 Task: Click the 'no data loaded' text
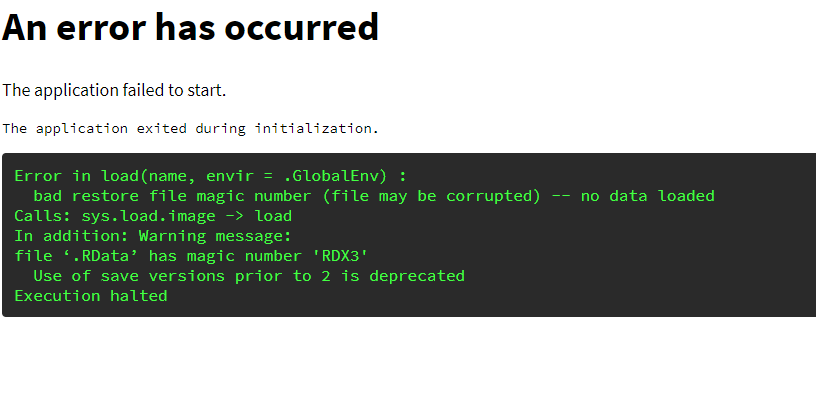click(648, 196)
